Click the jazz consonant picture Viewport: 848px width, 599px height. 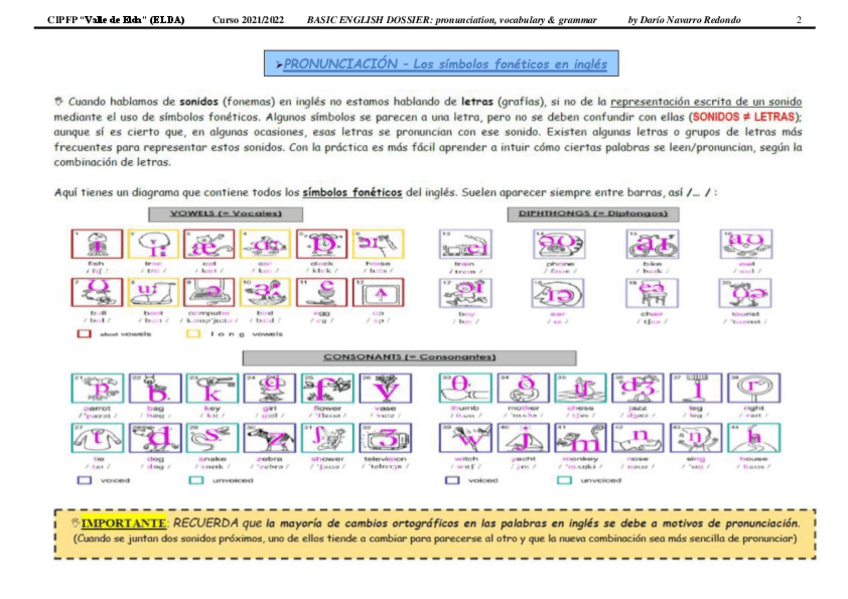(x=638, y=388)
